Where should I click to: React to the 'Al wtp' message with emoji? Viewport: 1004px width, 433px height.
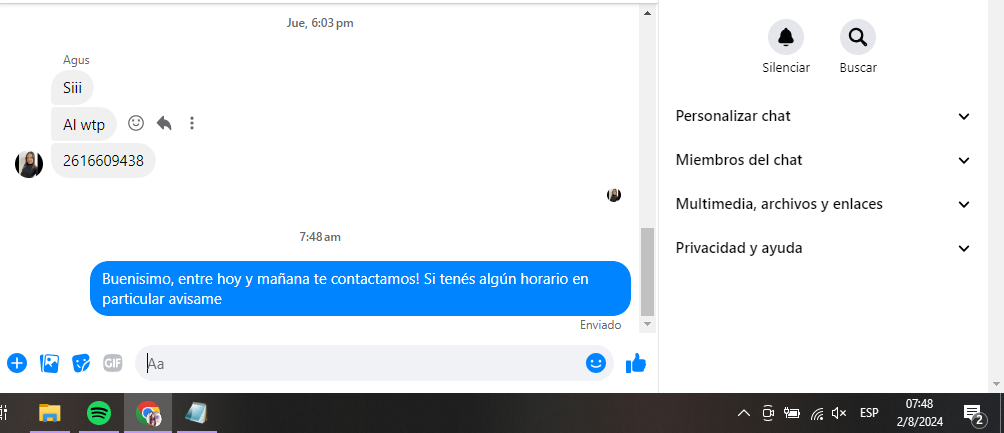(136, 123)
